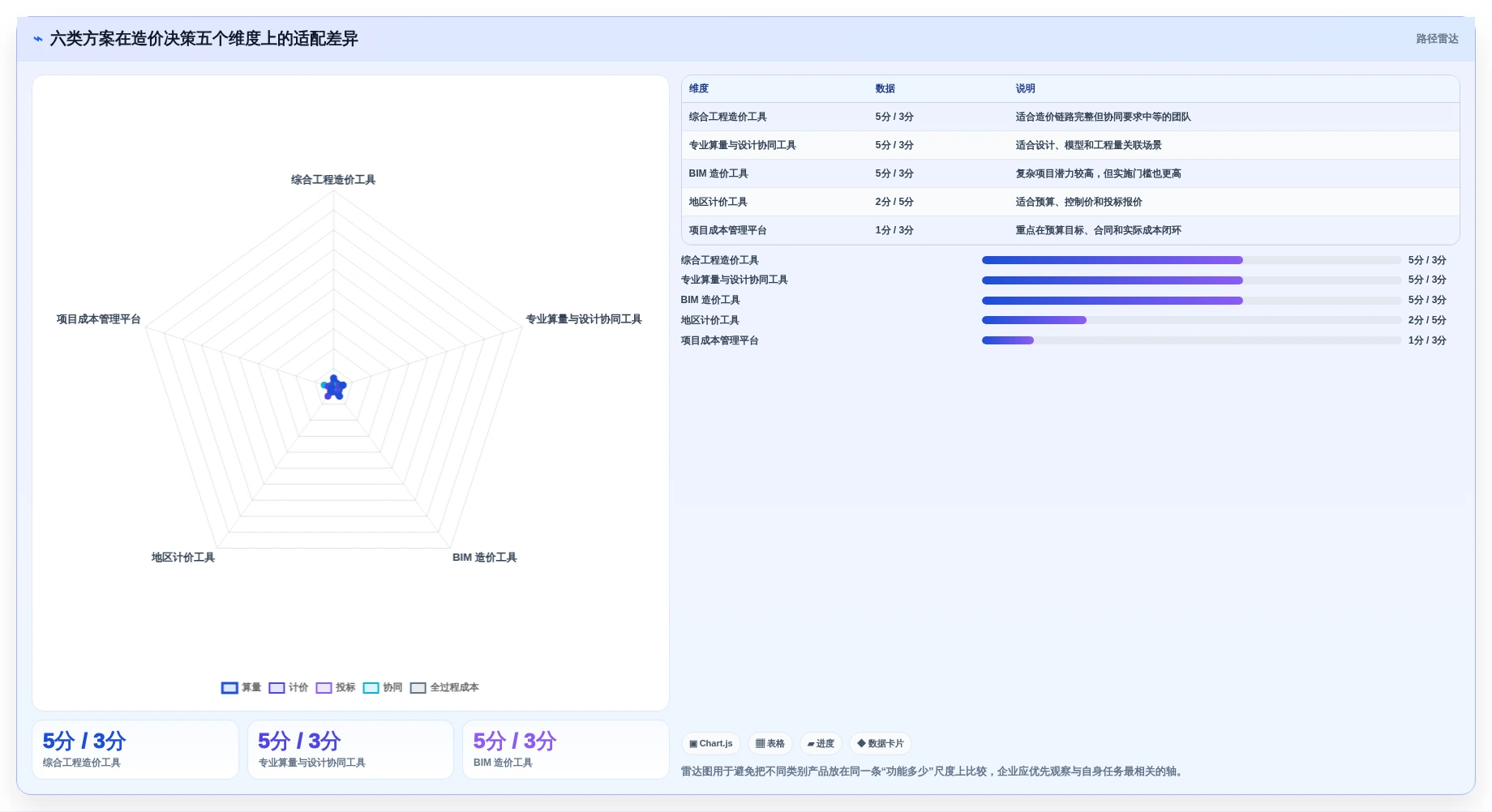
Task: Click the 项目成本管理平台 progress bar
Action: click(x=1191, y=340)
